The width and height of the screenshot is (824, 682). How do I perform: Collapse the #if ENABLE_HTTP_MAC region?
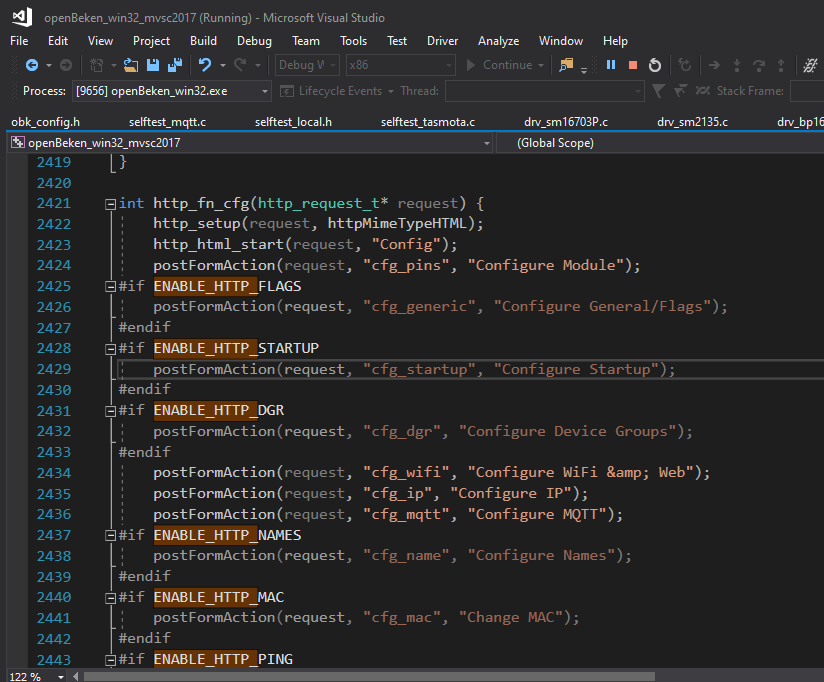(110, 598)
